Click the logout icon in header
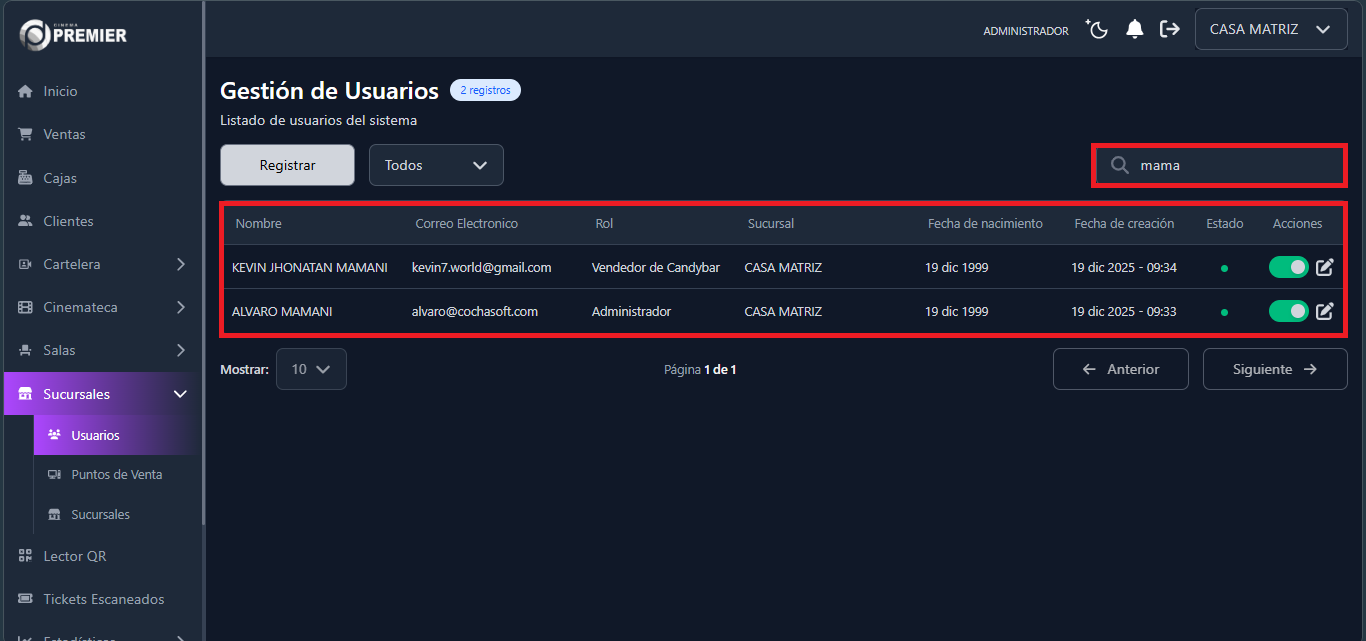 (1170, 30)
